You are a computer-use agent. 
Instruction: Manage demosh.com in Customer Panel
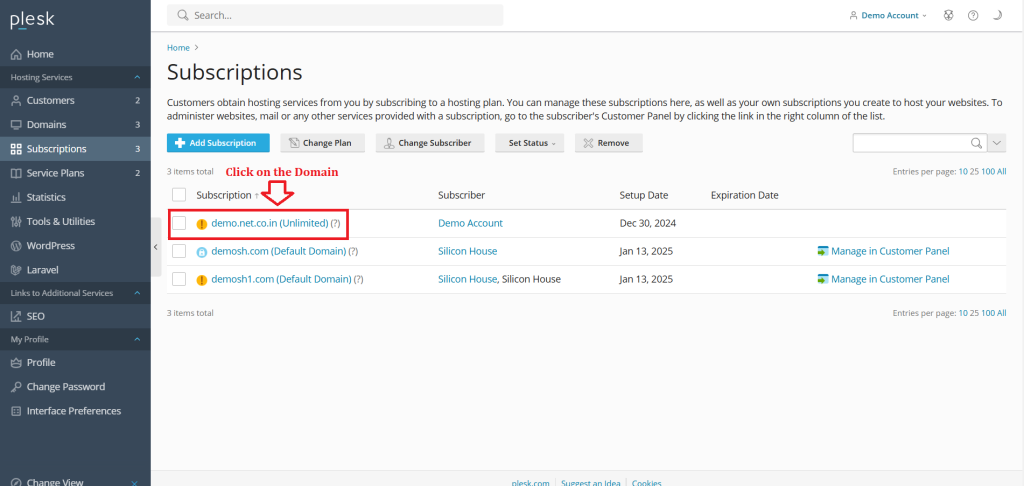(884, 251)
